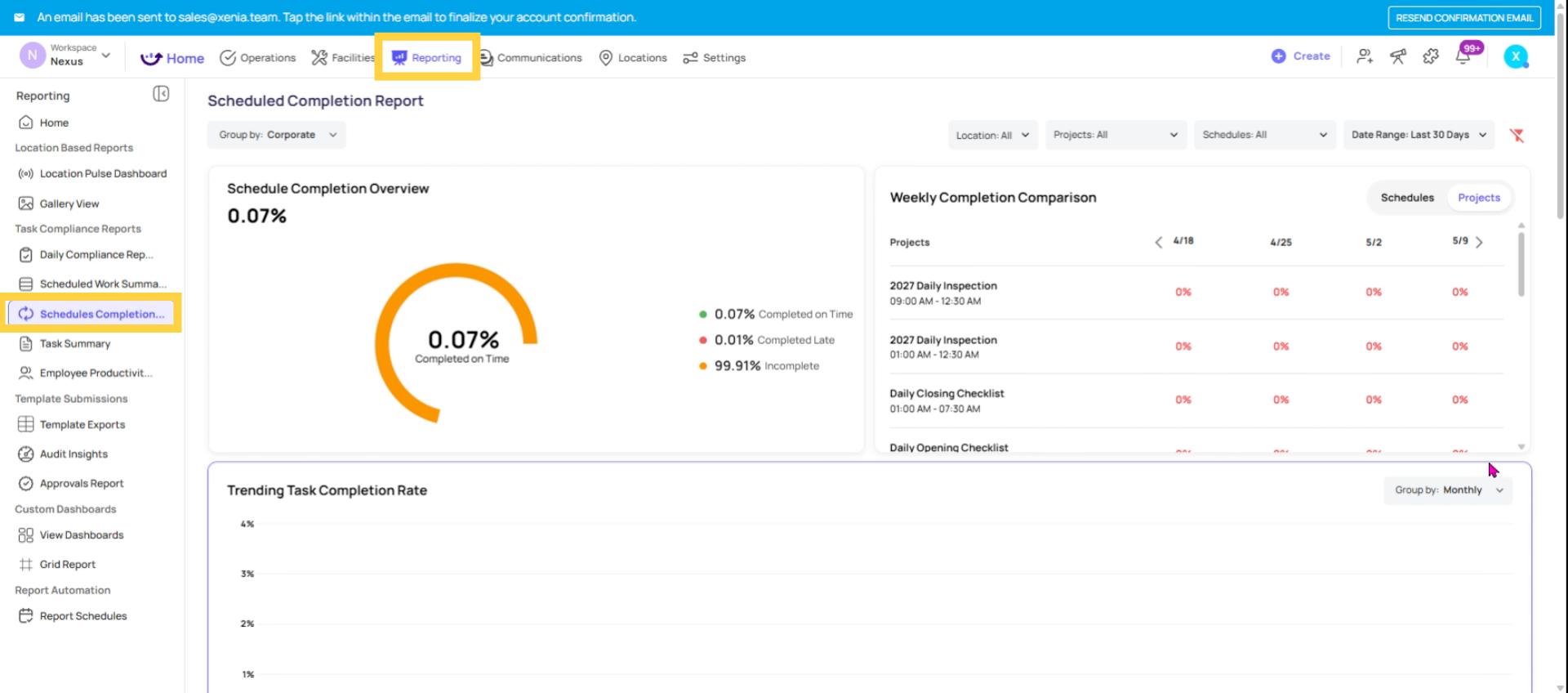Image resolution: width=1568 pixels, height=693 pixels.
Task: Click the 2027 Daily Inspection 01:00 AM row
Action: tap(1196, 346)
